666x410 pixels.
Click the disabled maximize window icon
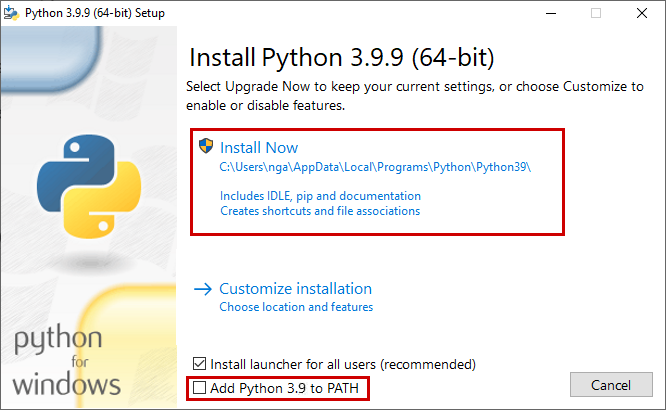click(x=596, y=13)
